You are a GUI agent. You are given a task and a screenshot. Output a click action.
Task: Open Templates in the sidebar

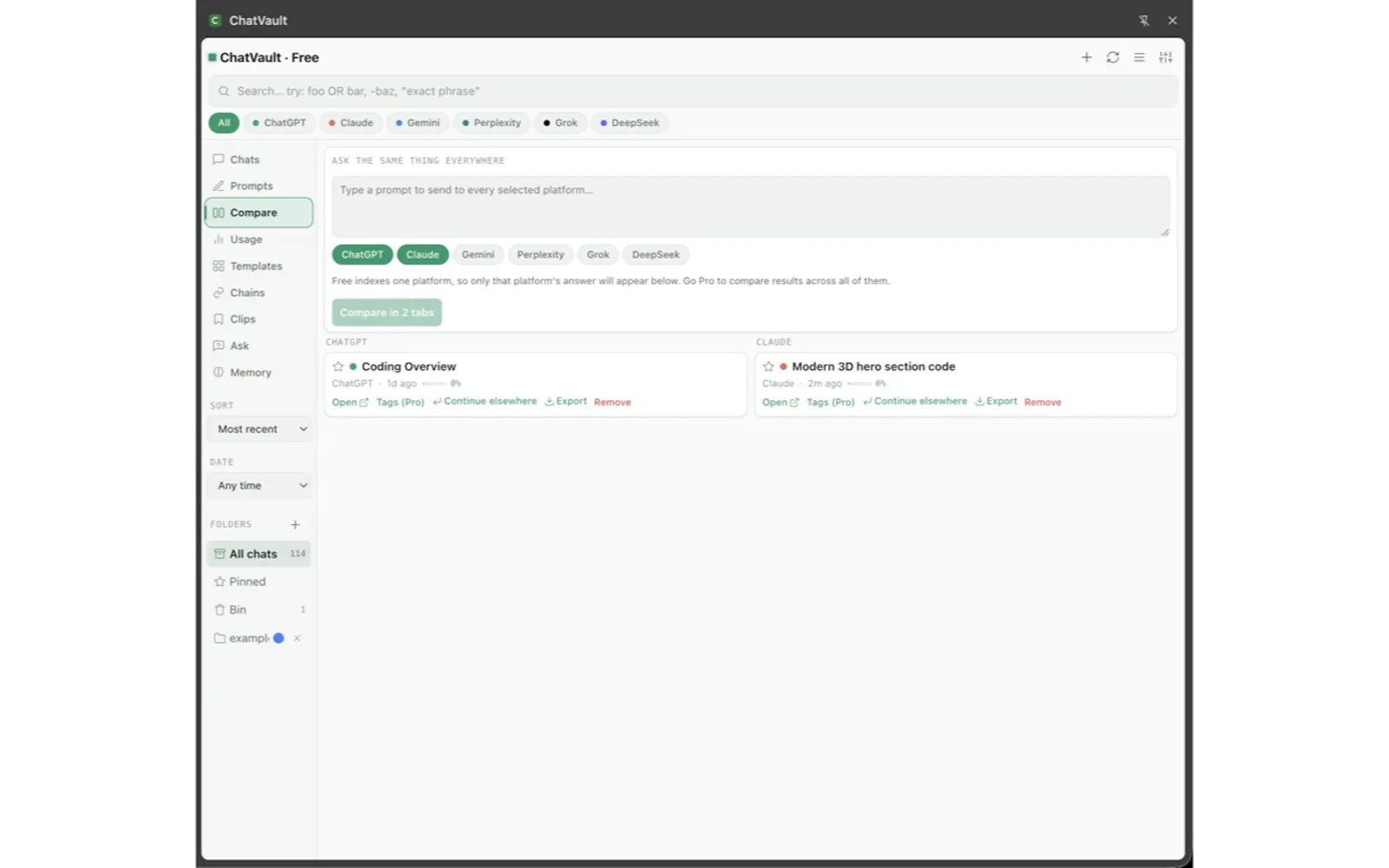259,266
